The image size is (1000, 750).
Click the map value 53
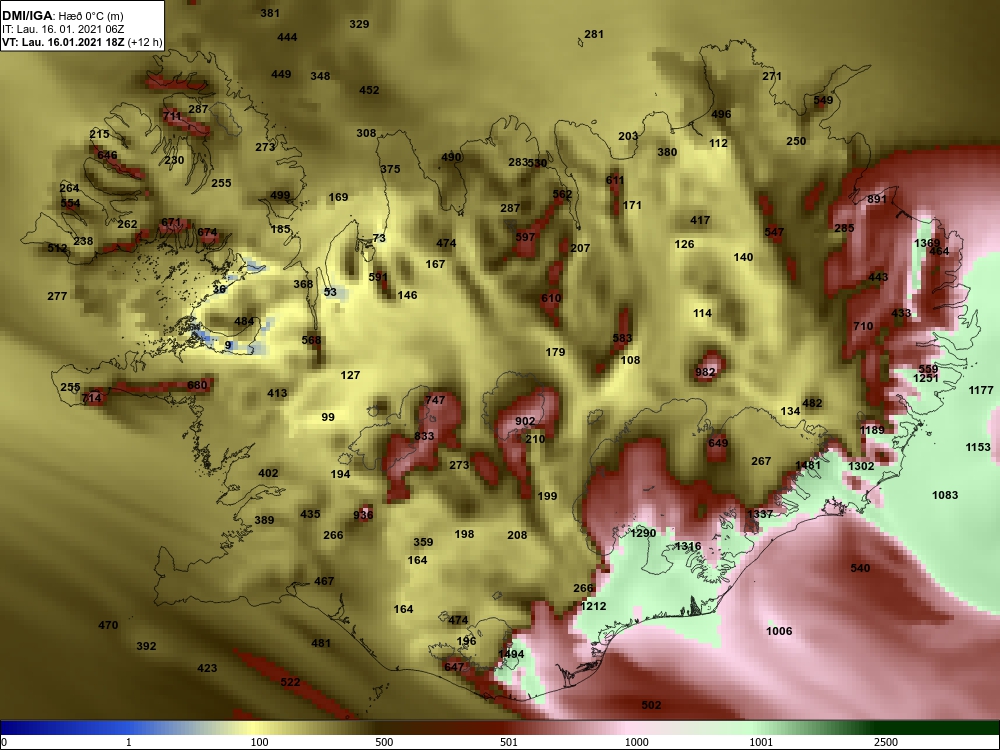click(330, 293)
